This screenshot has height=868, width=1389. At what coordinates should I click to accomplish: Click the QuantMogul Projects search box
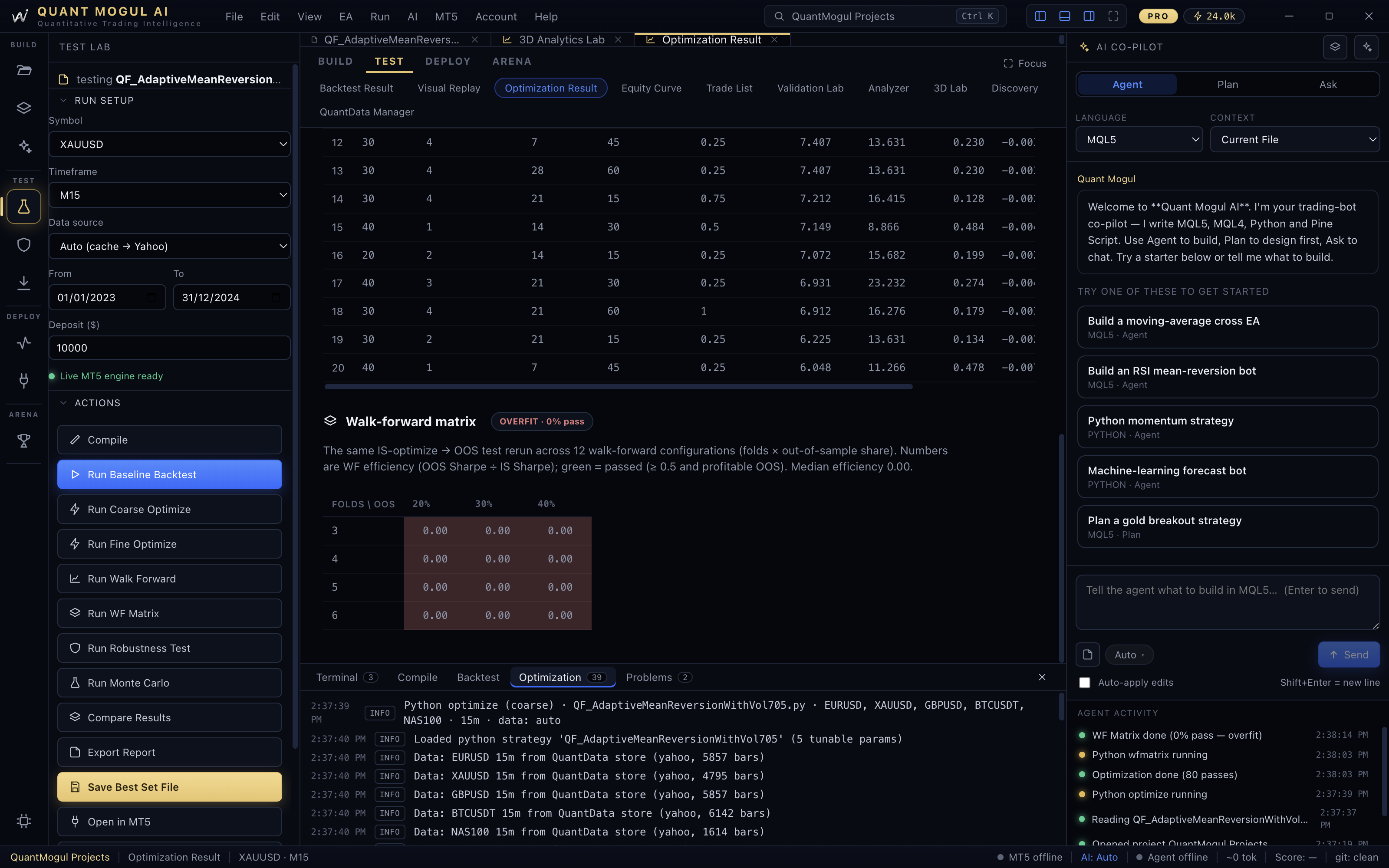tap(885, 16)
